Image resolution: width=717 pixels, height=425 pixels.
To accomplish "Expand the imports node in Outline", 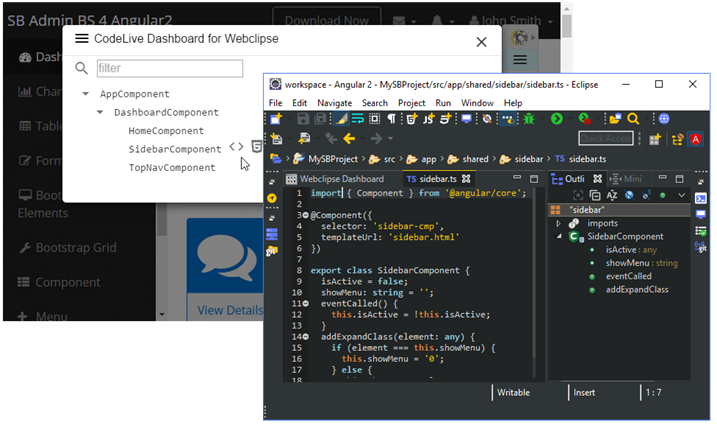I will tap(559, 223).
